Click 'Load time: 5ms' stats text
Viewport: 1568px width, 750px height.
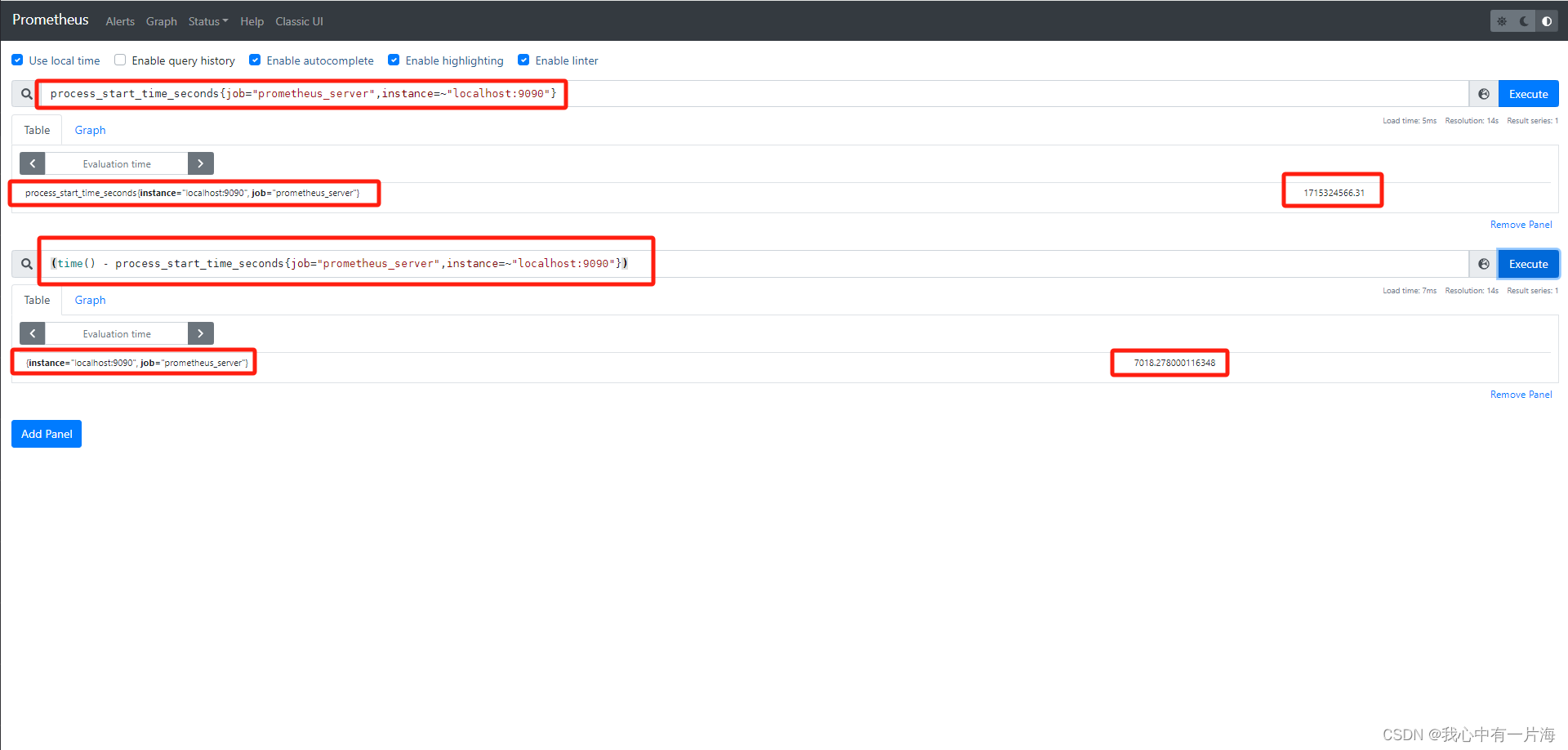(x=1409, y=121)
